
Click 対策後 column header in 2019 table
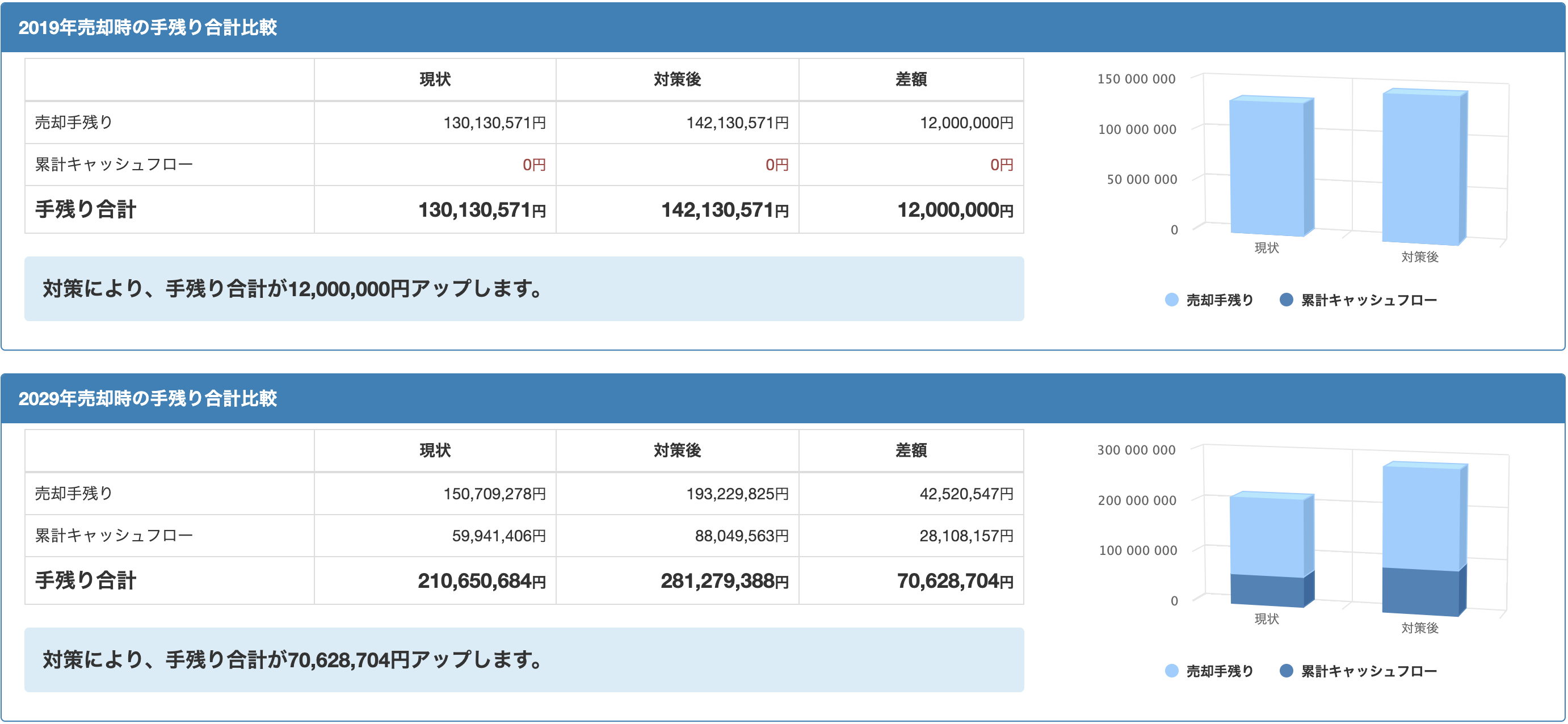coord(677,79)
